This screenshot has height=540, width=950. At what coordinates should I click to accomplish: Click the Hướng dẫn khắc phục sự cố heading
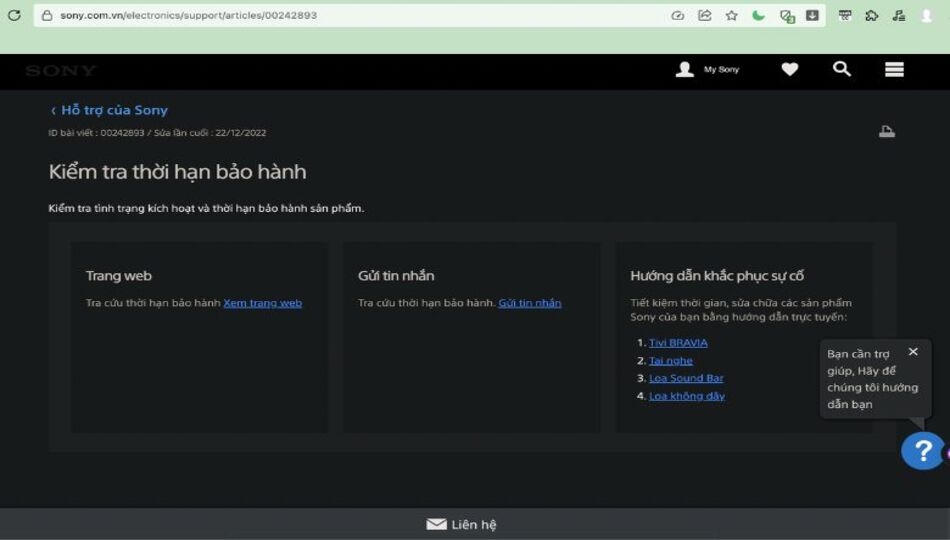pyautogui.click(x=717, y=276)
